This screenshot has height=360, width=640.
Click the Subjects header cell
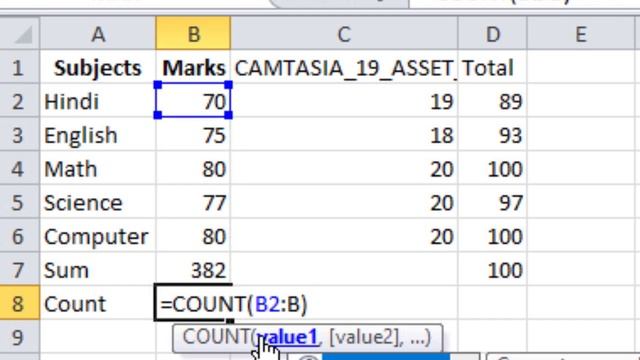98,67
